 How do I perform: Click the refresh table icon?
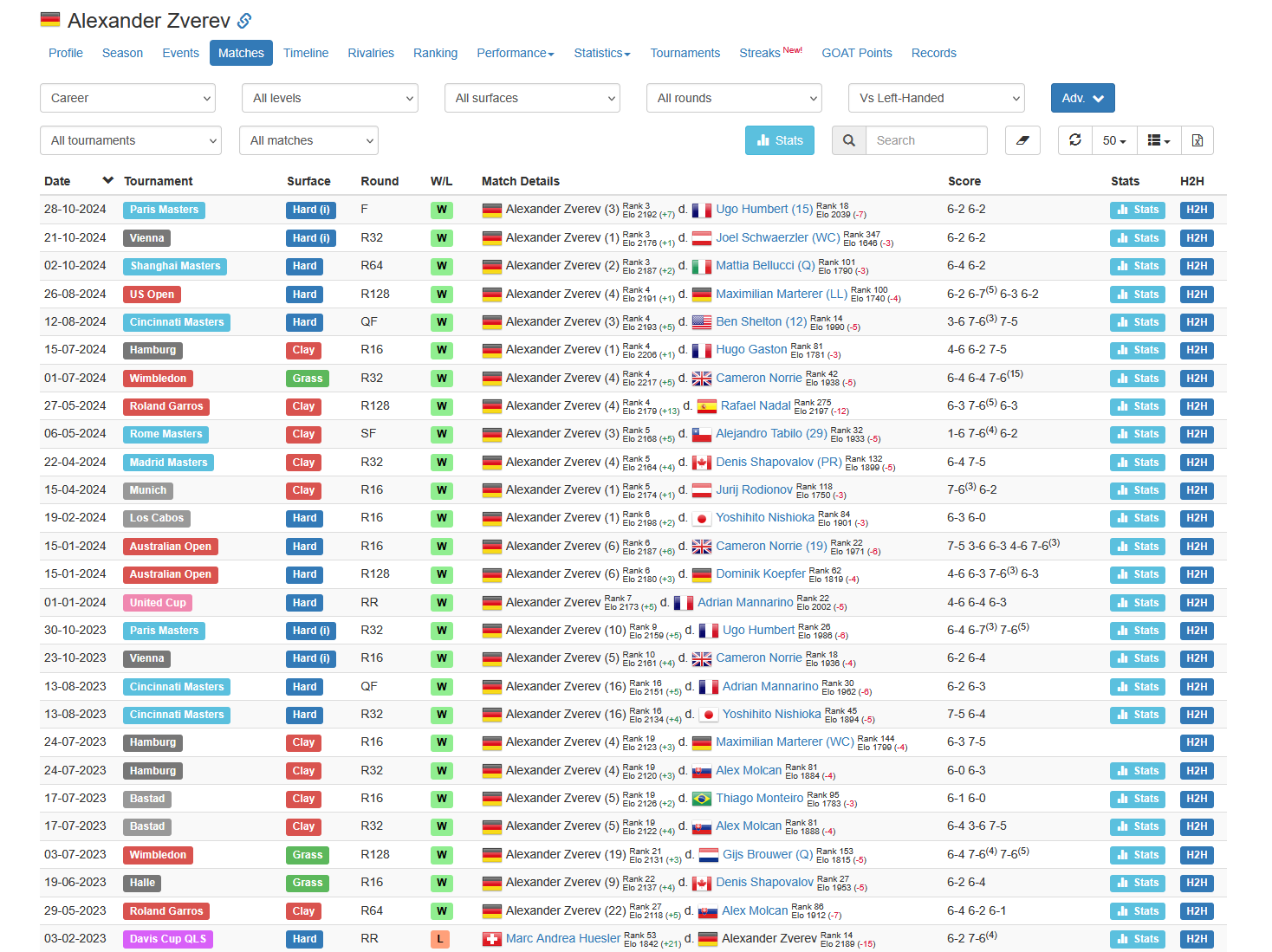pyautogui.click(x=1075, y=140)
